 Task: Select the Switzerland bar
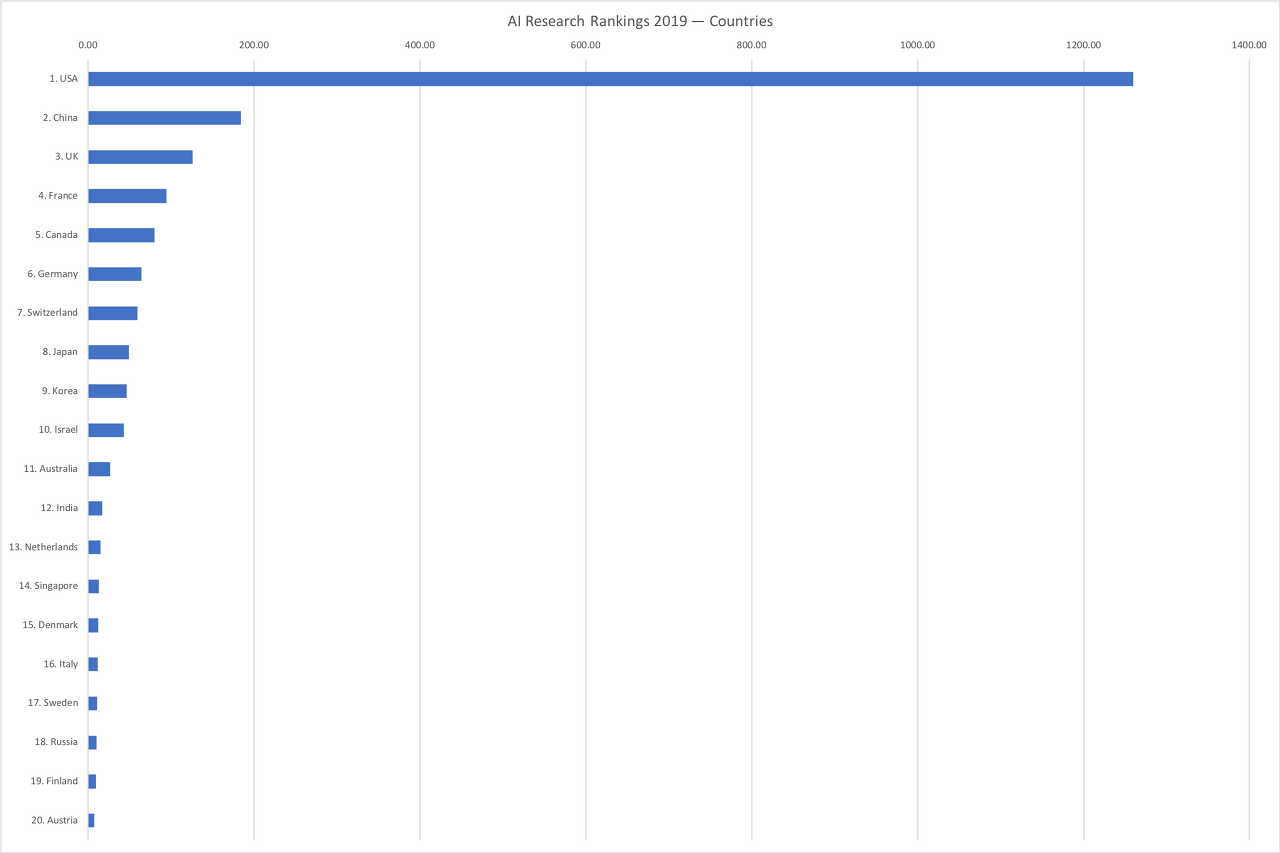tap(113, 313)
